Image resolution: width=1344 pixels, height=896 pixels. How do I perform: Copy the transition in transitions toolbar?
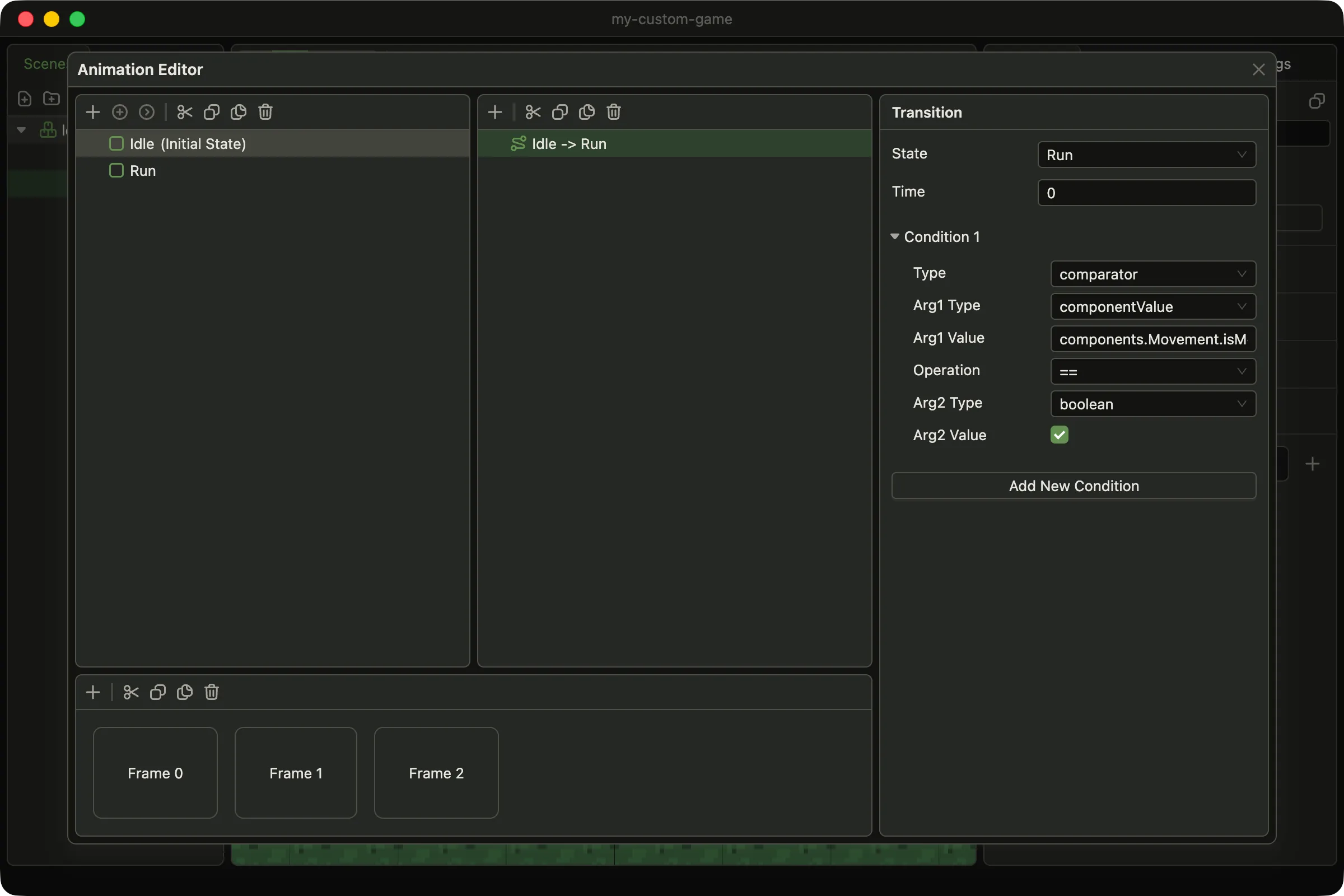pos(559,112)
